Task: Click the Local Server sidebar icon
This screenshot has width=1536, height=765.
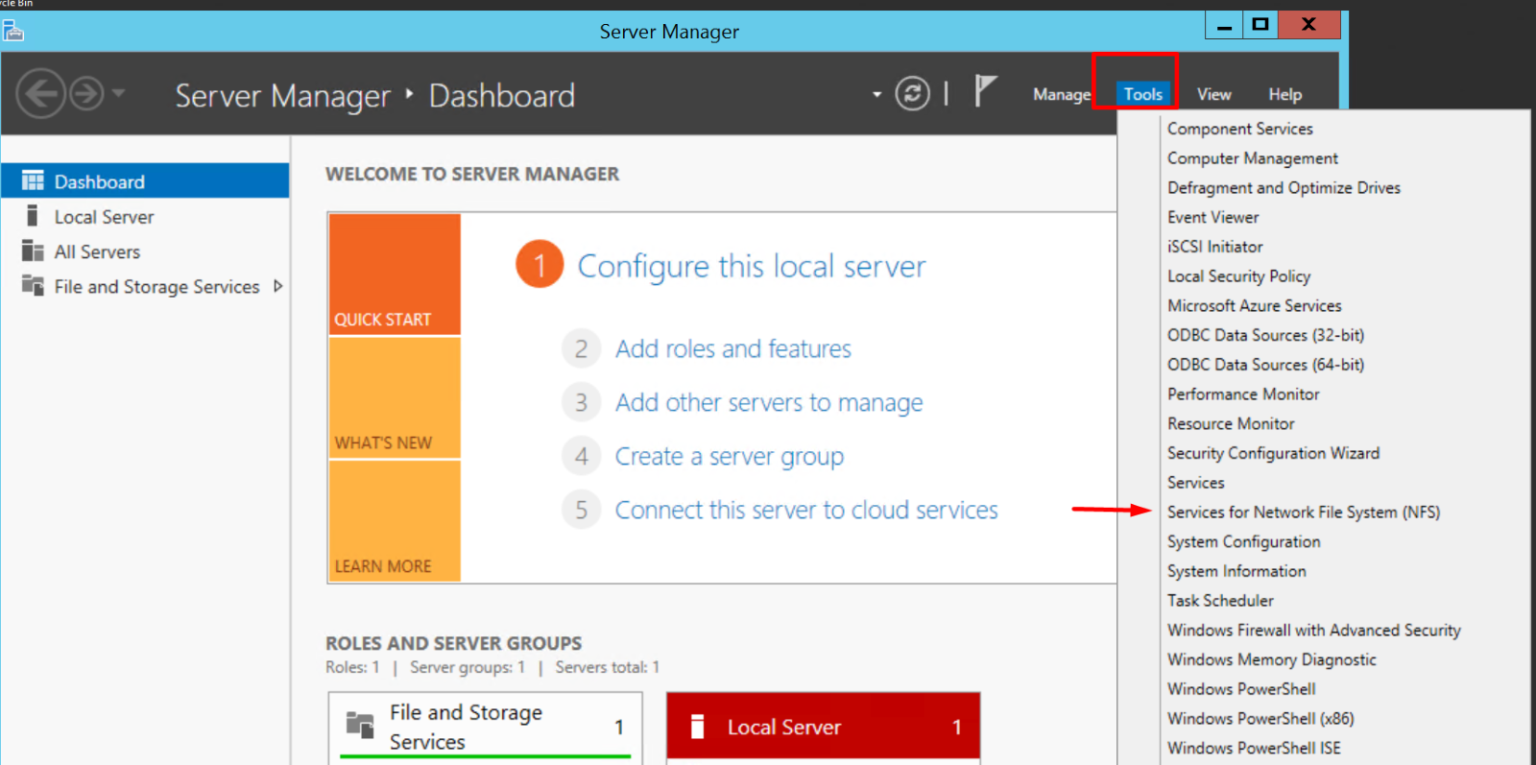Action: point(33,216)
